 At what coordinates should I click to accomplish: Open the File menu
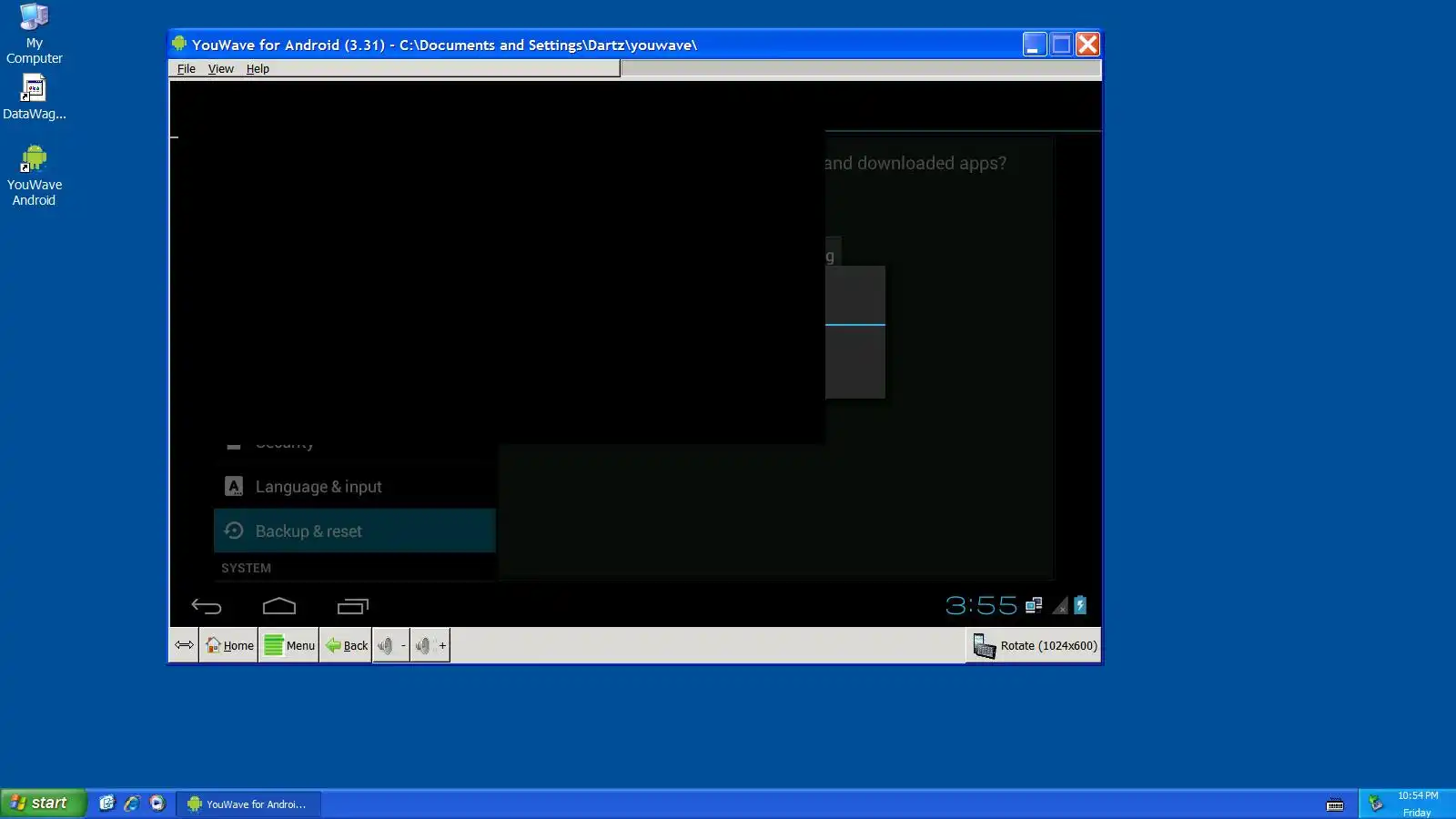[x=187, y=69]
